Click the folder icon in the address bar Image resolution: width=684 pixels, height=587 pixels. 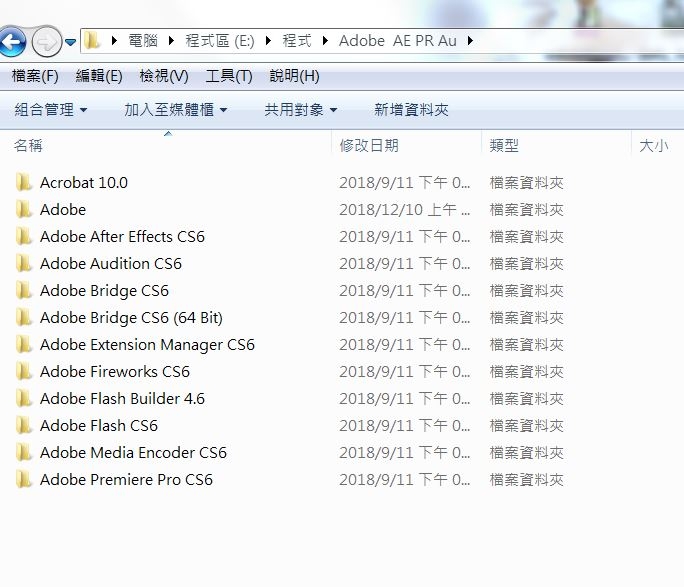92,41
